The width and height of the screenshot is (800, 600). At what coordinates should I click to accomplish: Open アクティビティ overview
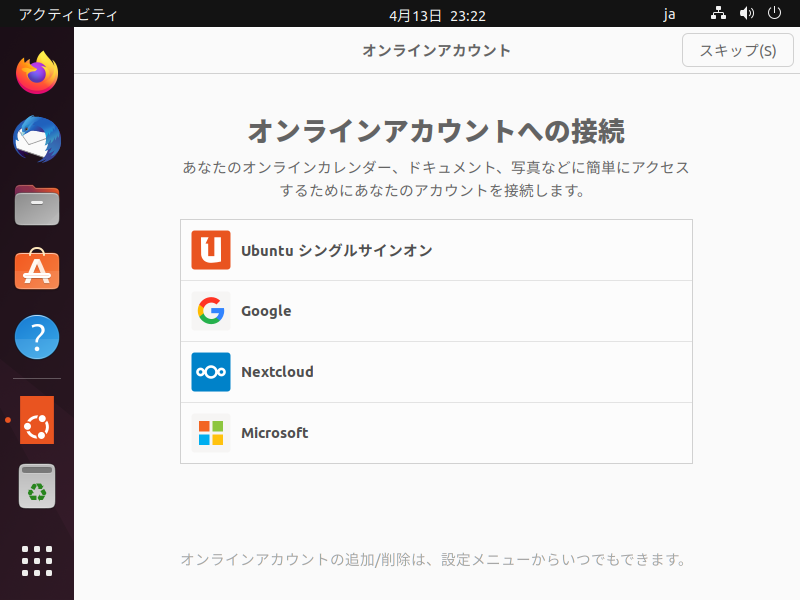(68, 14)
